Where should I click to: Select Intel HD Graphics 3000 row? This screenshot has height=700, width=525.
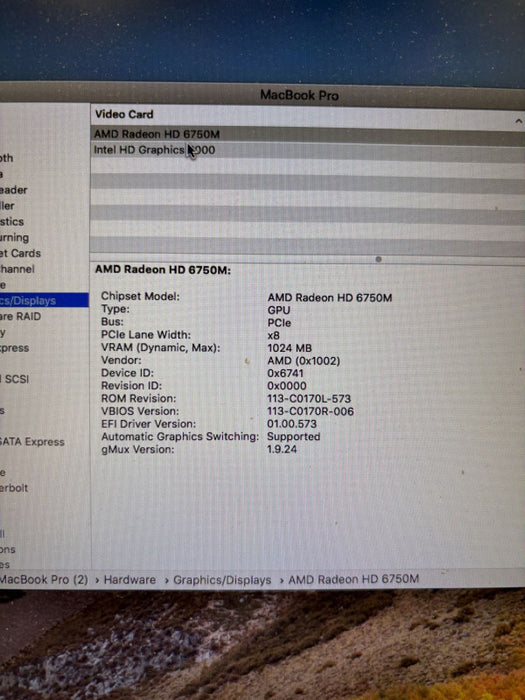(x=308, y=150)
